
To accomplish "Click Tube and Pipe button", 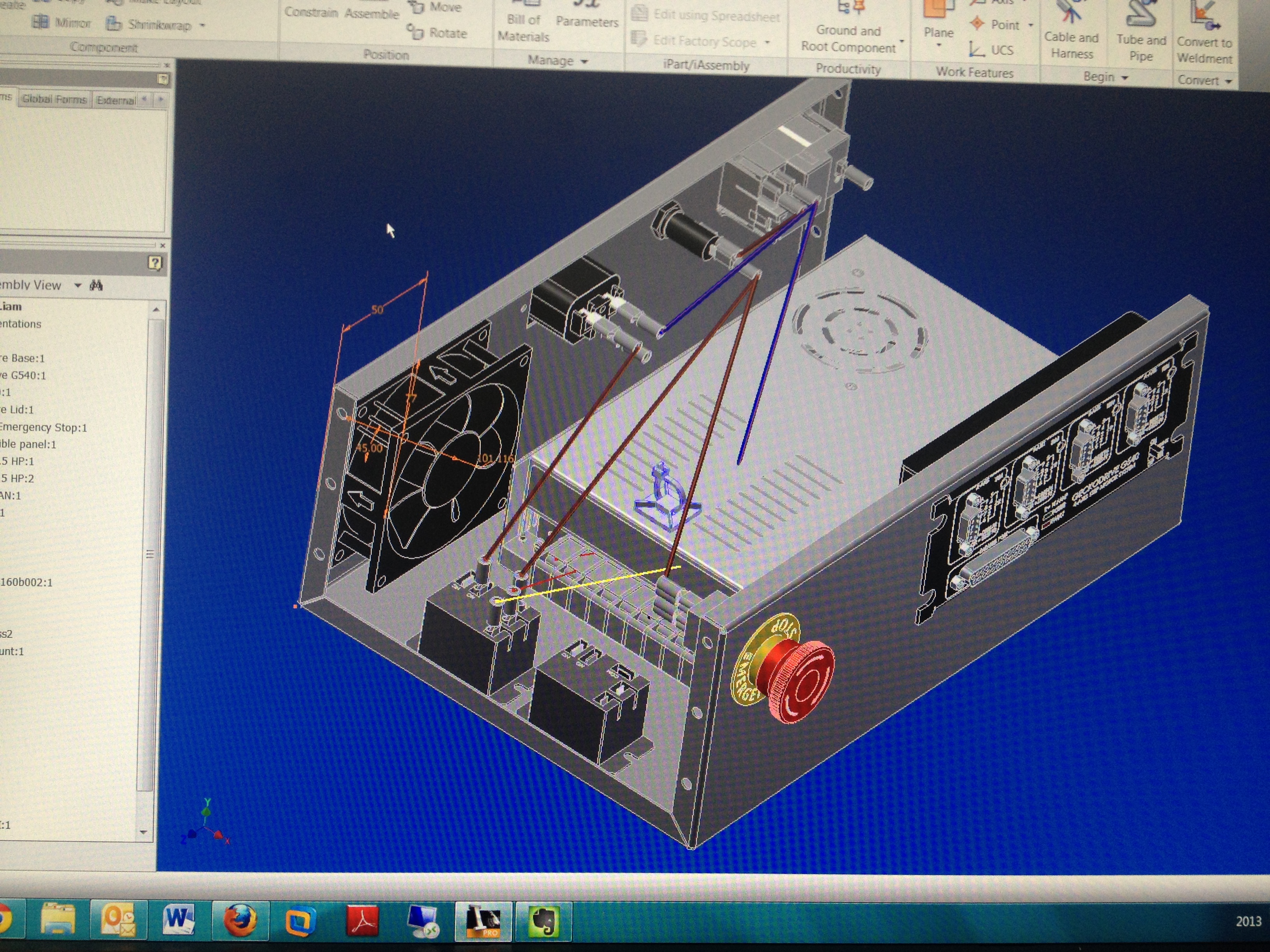I will click(1141, 31).
